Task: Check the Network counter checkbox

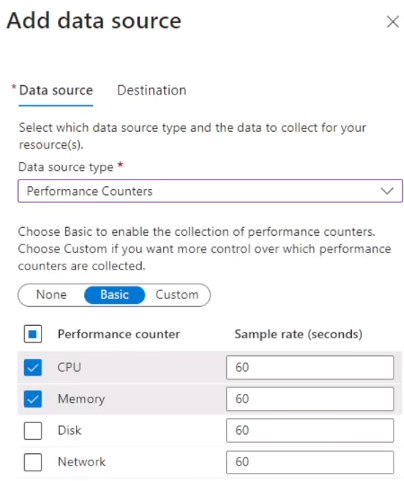Action: point(33,462)
